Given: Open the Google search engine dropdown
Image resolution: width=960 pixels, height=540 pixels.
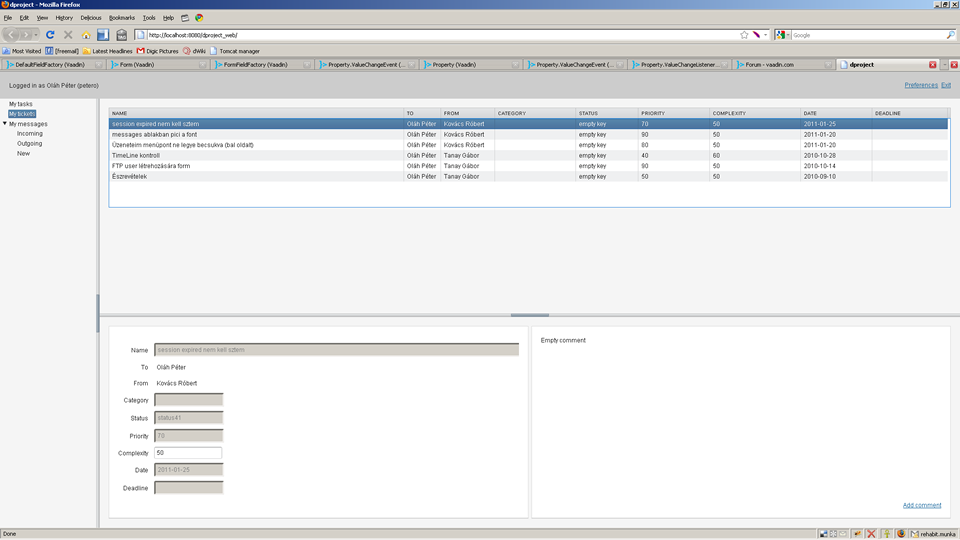Looking at the screenshot, I should pos(783,35).
